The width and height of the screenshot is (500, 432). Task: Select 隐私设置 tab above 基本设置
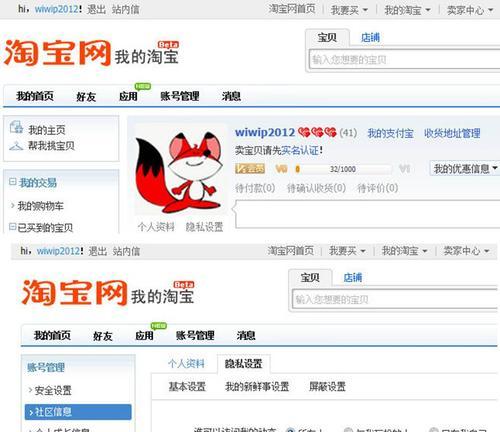click(244, 363)
